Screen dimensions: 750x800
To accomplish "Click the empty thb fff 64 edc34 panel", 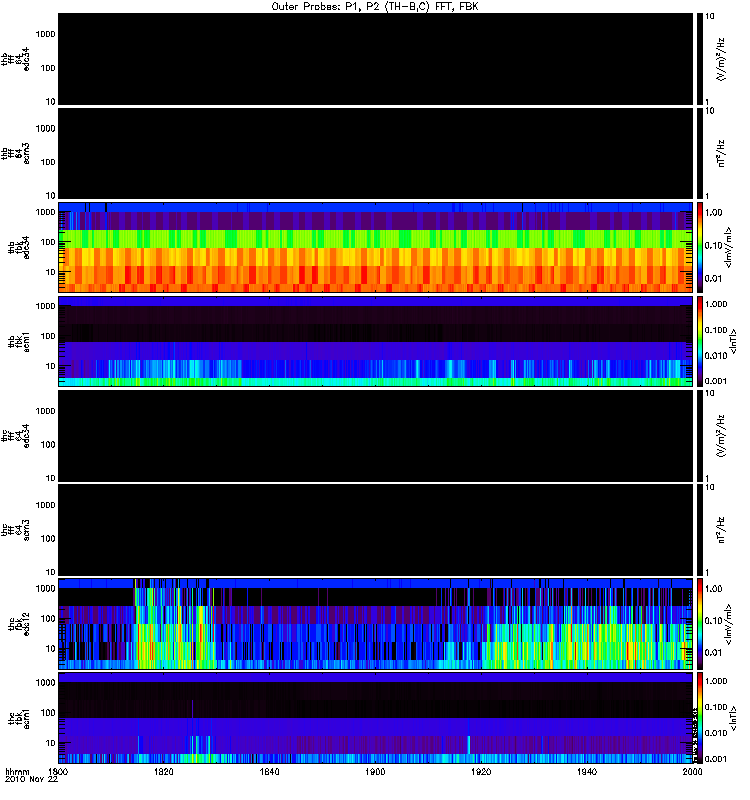I will pyautogui.click(x=376, y=59).
